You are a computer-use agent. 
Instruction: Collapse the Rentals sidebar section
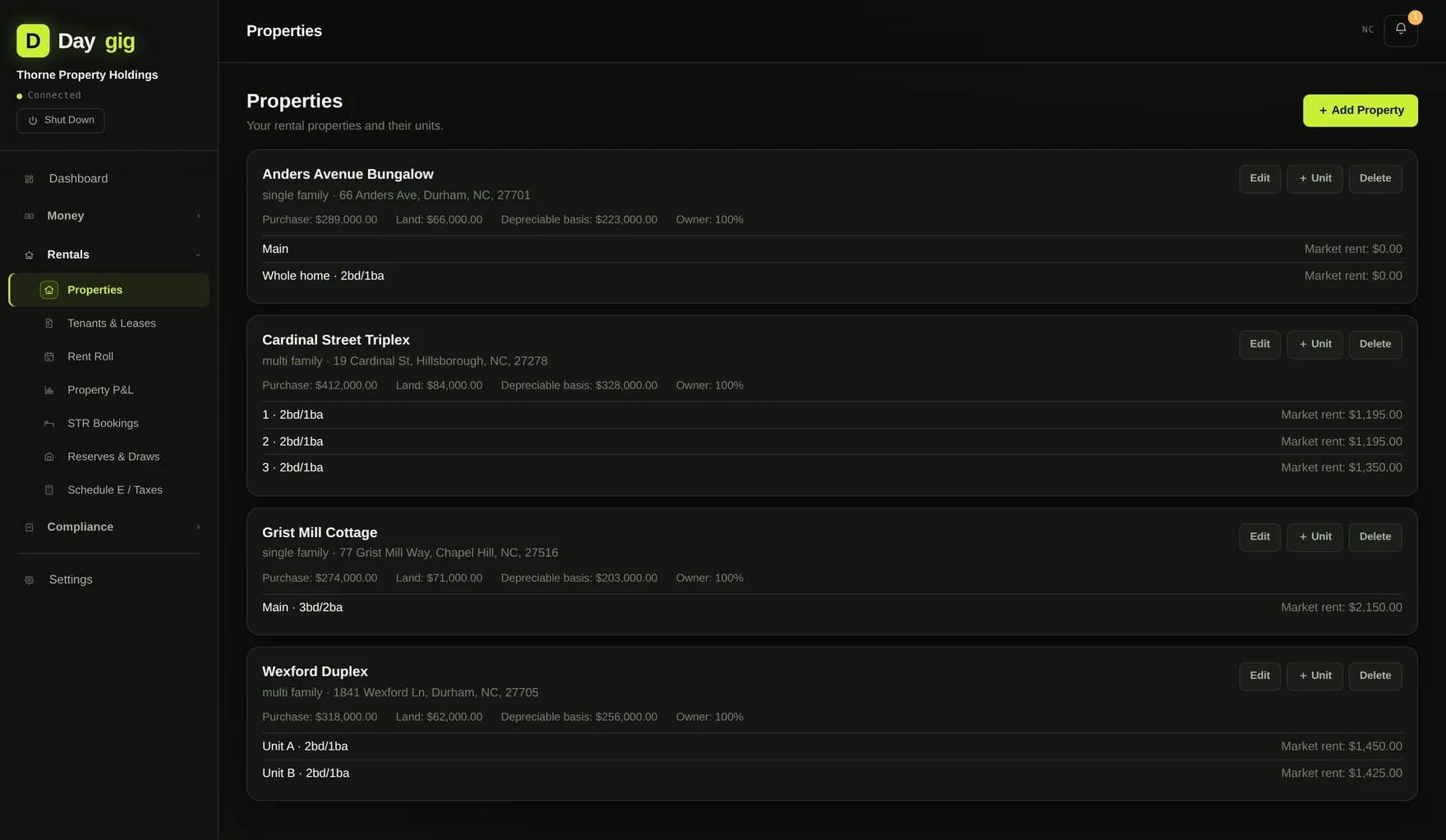[109, 255]
